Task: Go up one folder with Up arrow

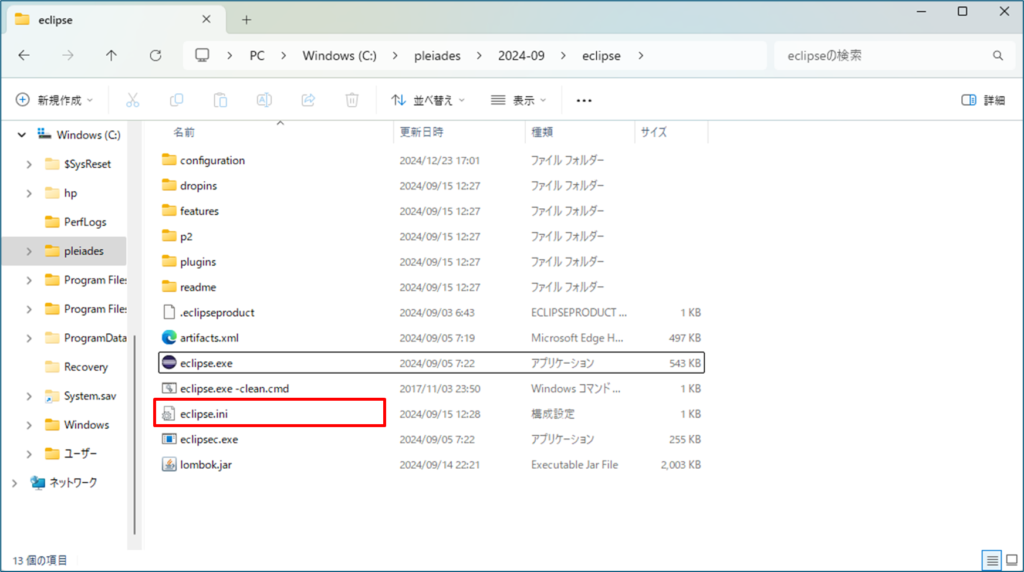Action: 111,56
